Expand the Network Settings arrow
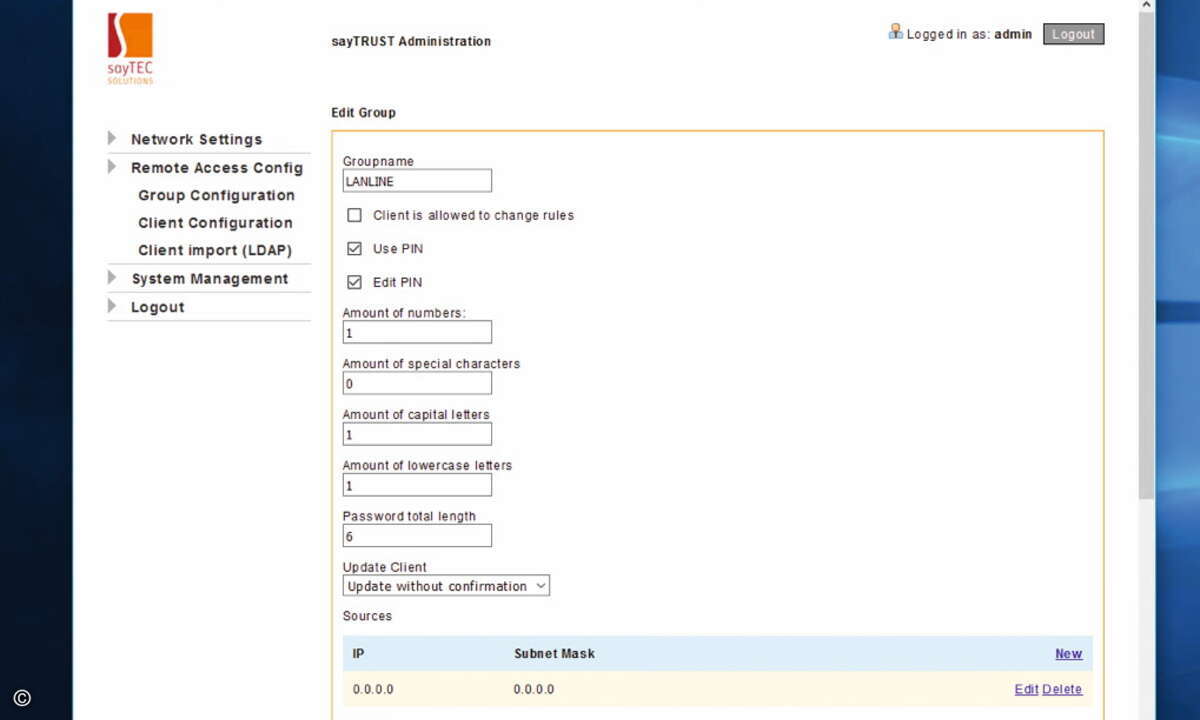 click(x=112, y=138)
